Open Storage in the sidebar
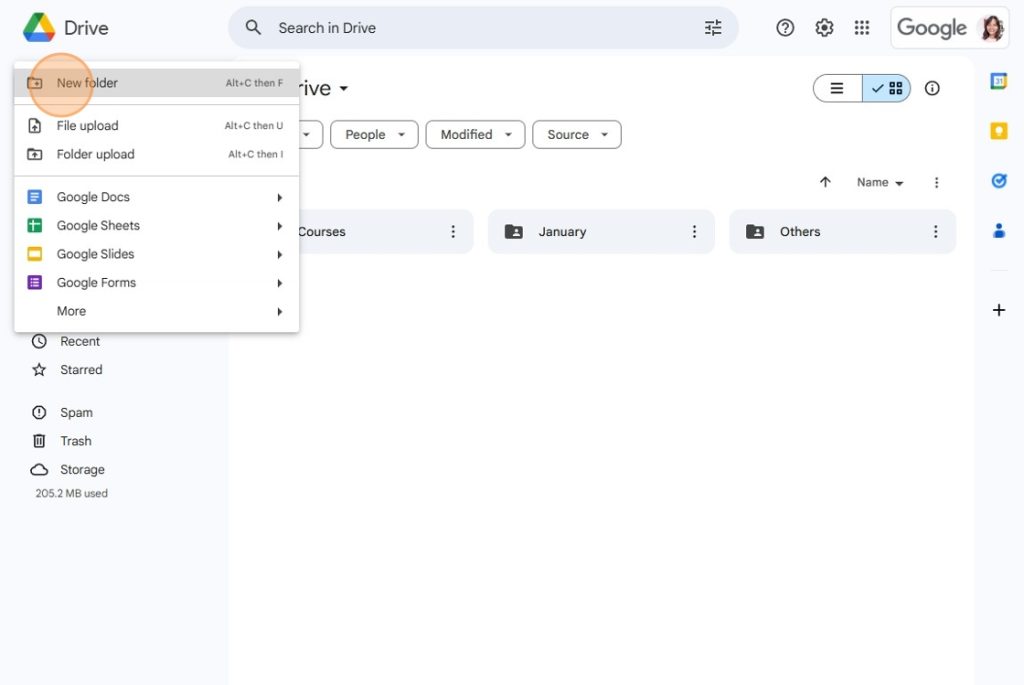Image resolution: width=1024 pixels, height=685 pixels. [x=68, y=470]
